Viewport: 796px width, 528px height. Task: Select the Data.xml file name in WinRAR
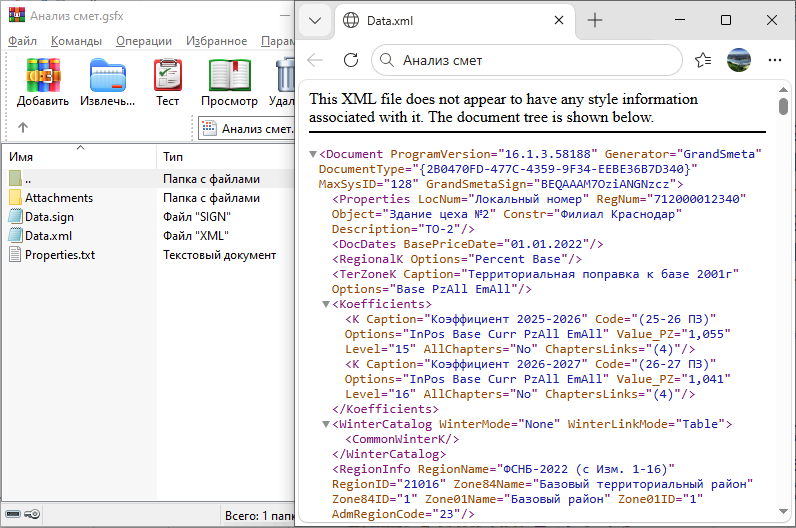pyautogui.click(x=48, y=236)
